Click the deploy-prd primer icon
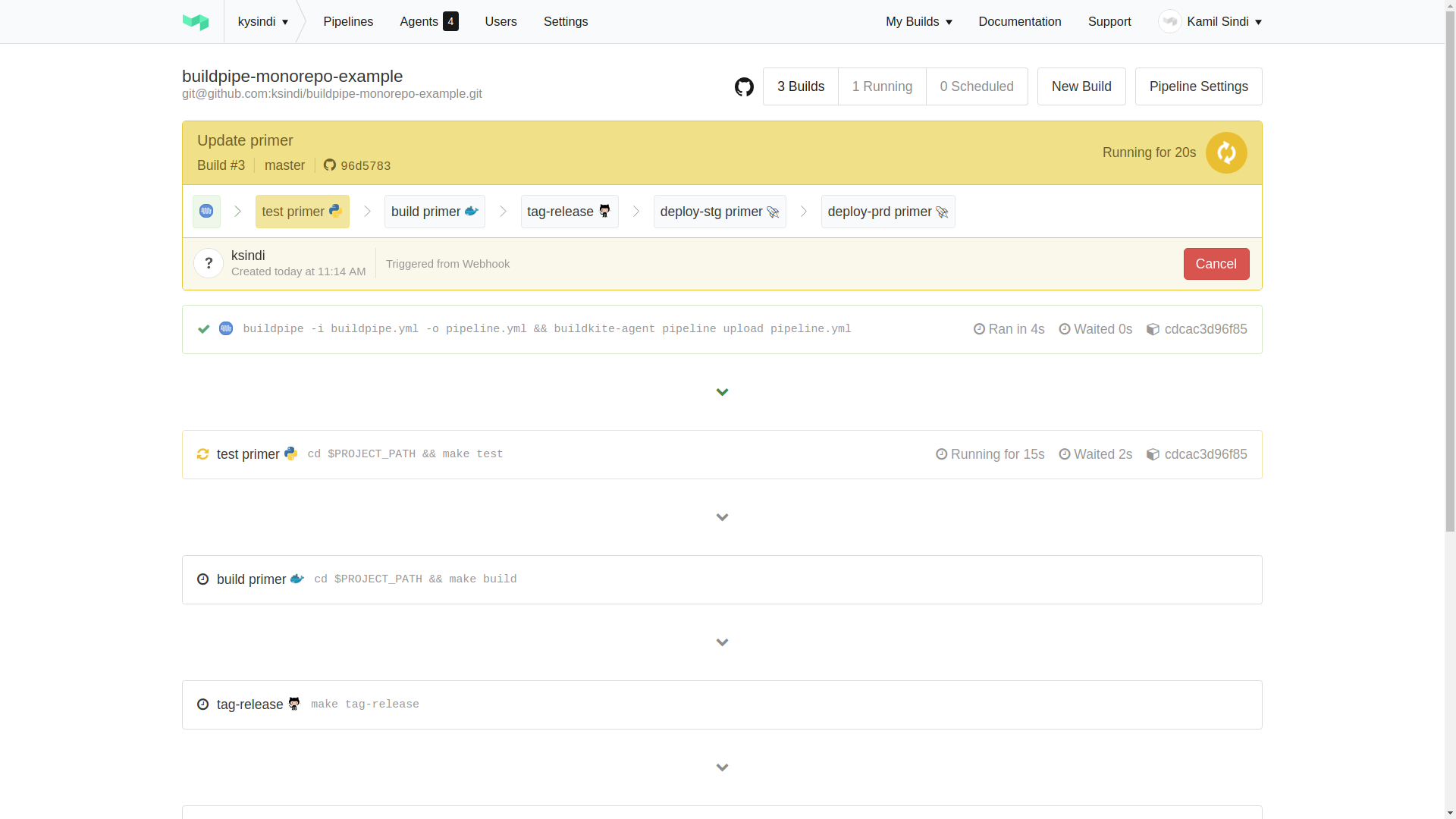The width and height of the screenshot is (1456, 819). (x=943, y=211)
